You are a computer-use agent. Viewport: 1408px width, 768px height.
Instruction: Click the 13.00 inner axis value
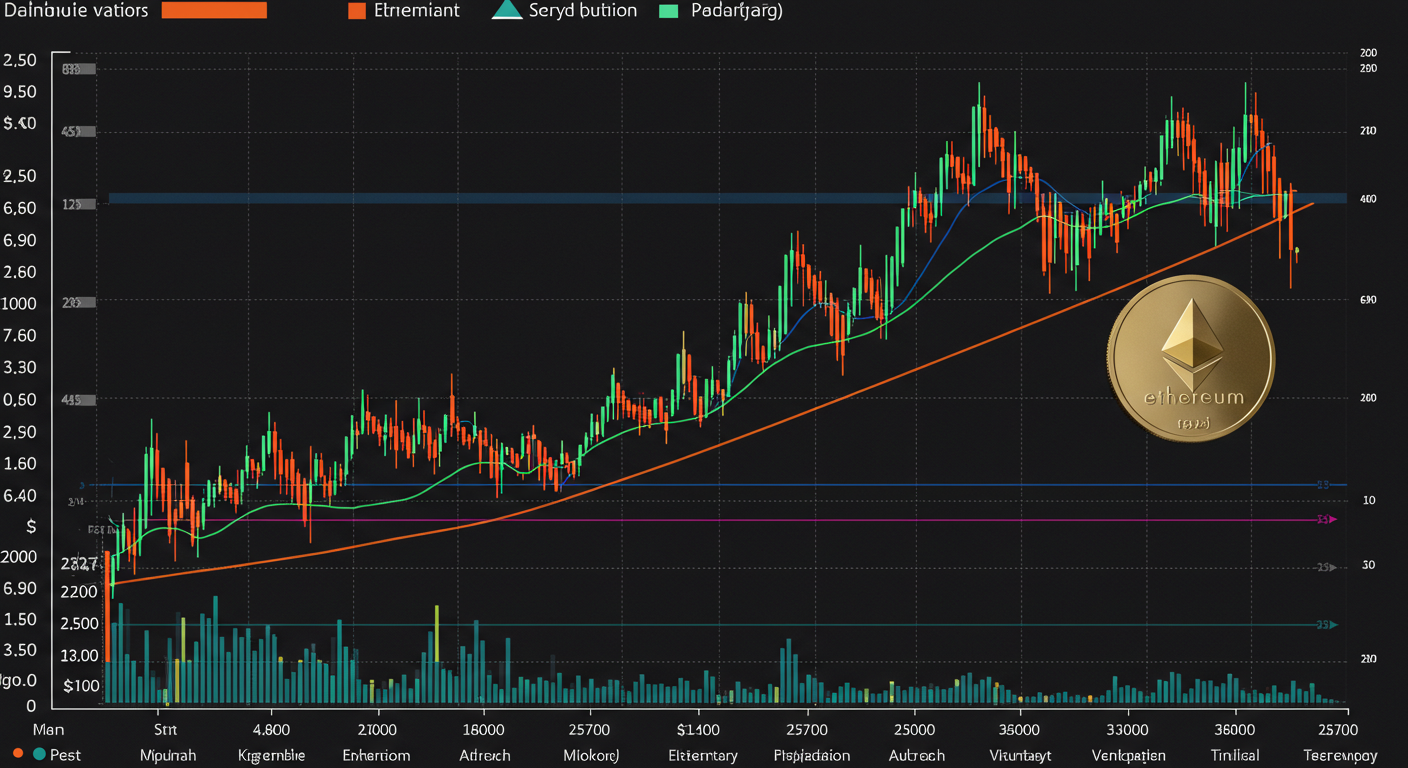[x=79, y=656]
